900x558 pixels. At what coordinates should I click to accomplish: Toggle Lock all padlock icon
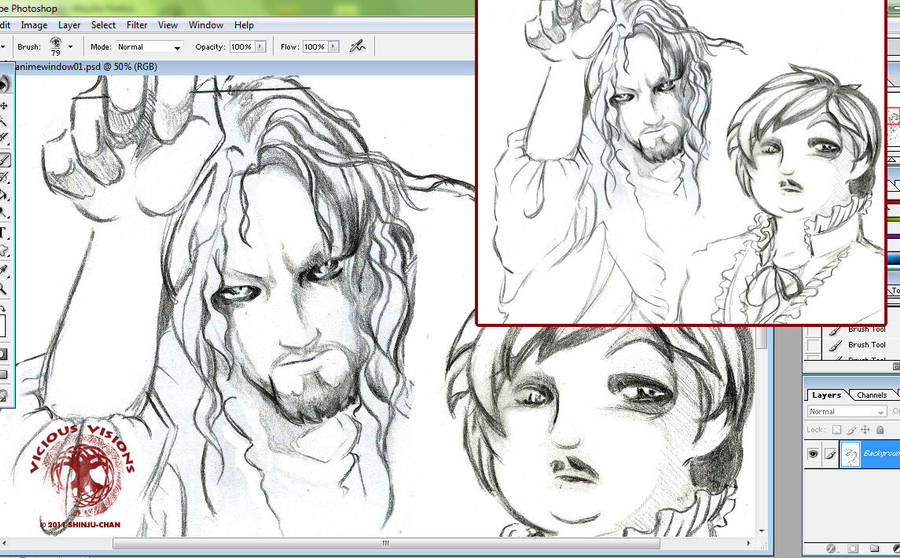[880, 429]
